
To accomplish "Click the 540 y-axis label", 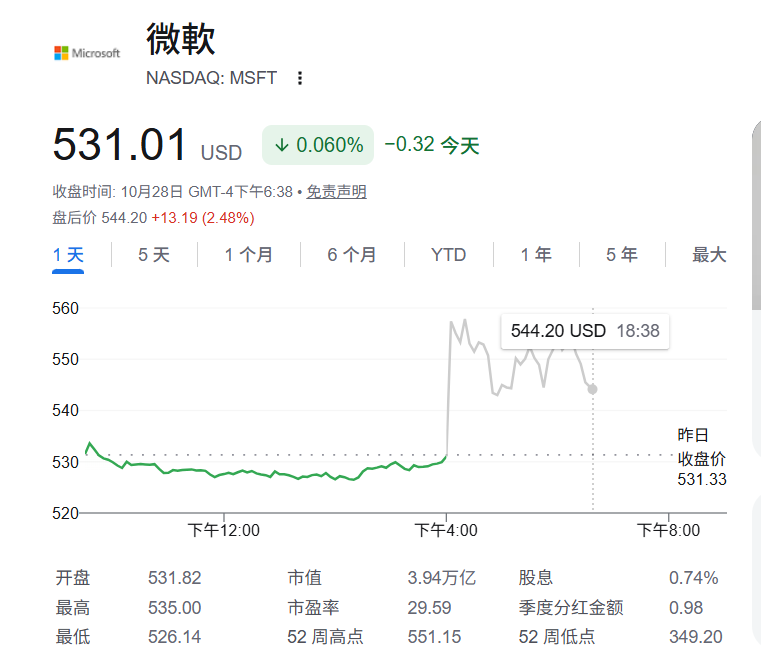I will point(66,411).
